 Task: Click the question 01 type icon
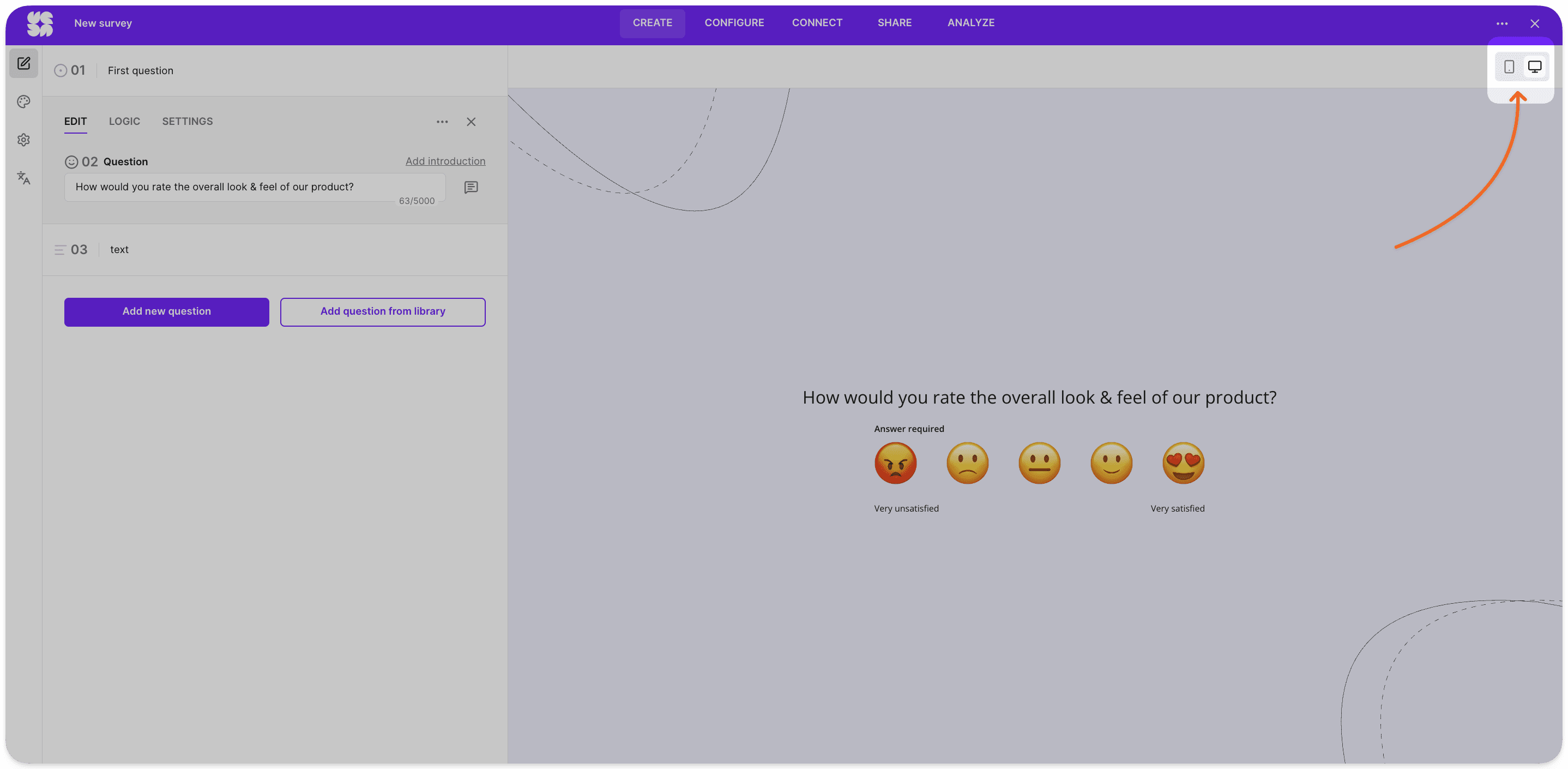(61, 71)
